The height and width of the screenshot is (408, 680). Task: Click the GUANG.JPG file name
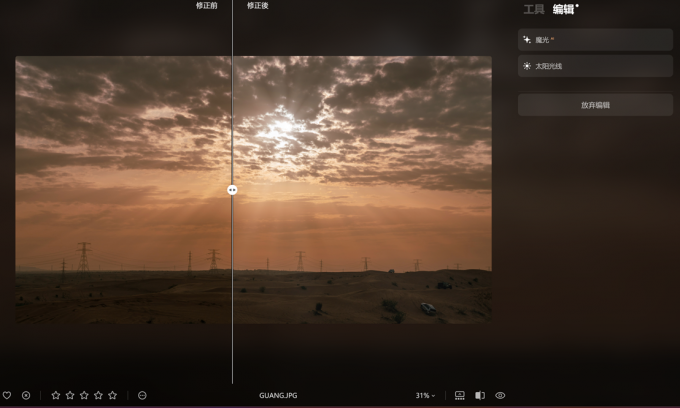278,395
